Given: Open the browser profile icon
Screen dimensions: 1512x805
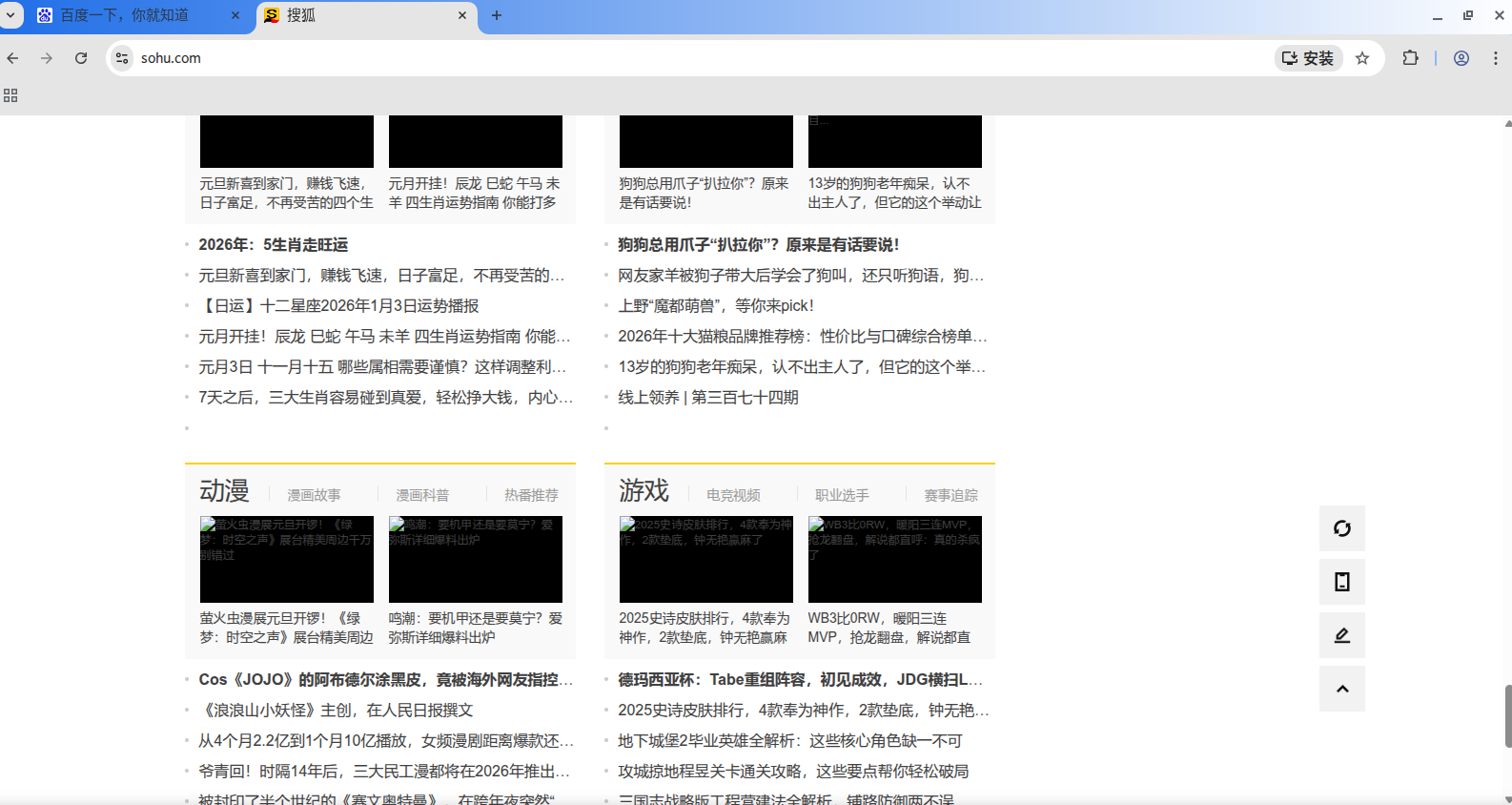Looking at the screenshot, I should pyautogui.click(x=1461, y=58).
